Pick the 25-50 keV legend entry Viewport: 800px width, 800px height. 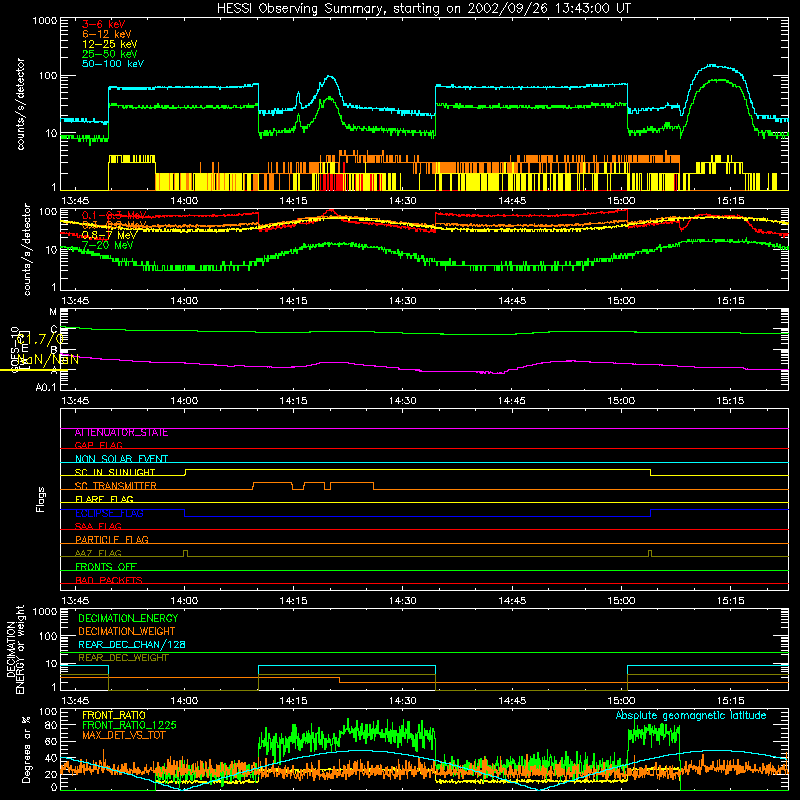(x=110, y=54)
